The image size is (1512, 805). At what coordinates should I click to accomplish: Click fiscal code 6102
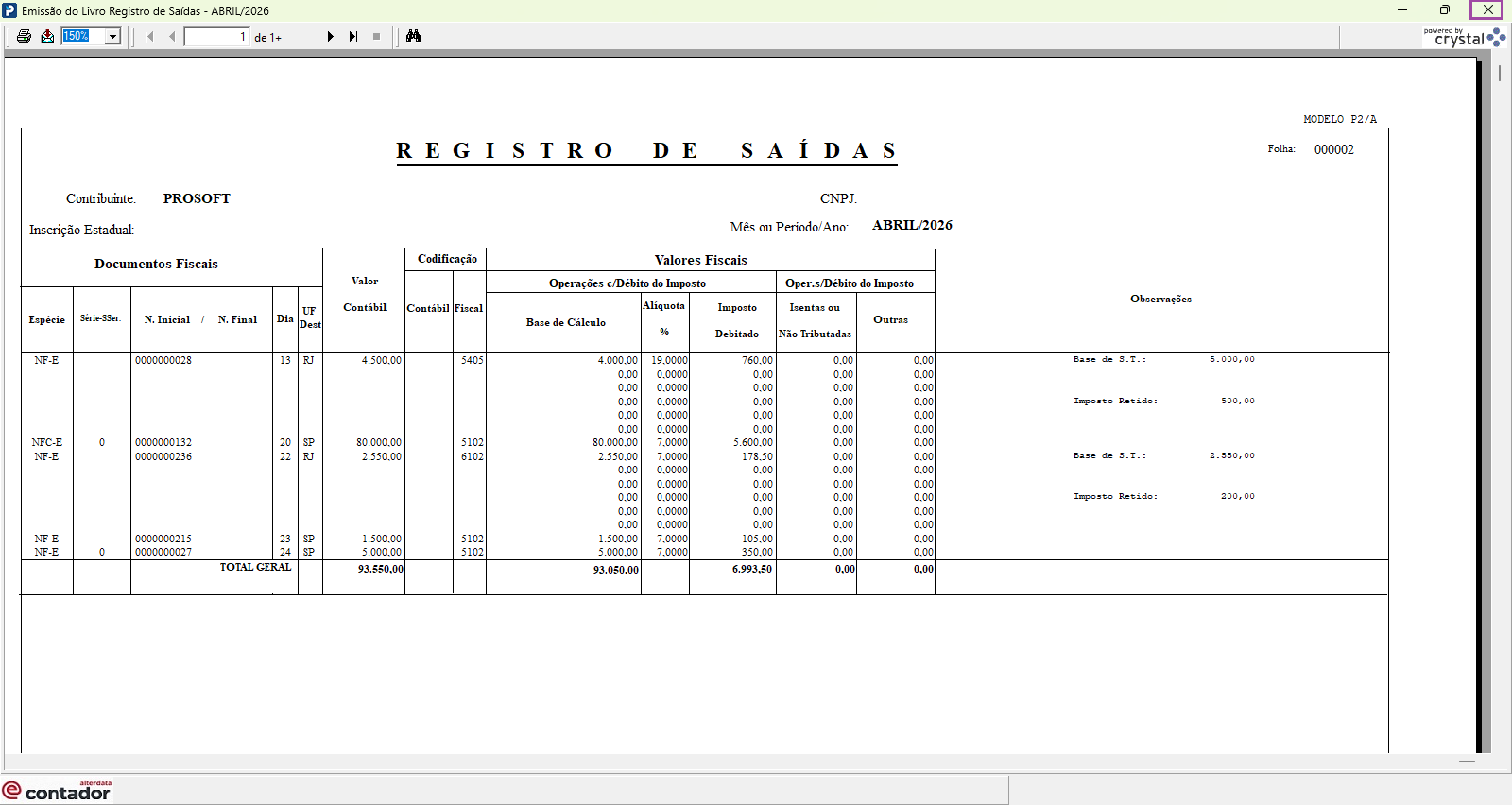click(x=472, y=456)
